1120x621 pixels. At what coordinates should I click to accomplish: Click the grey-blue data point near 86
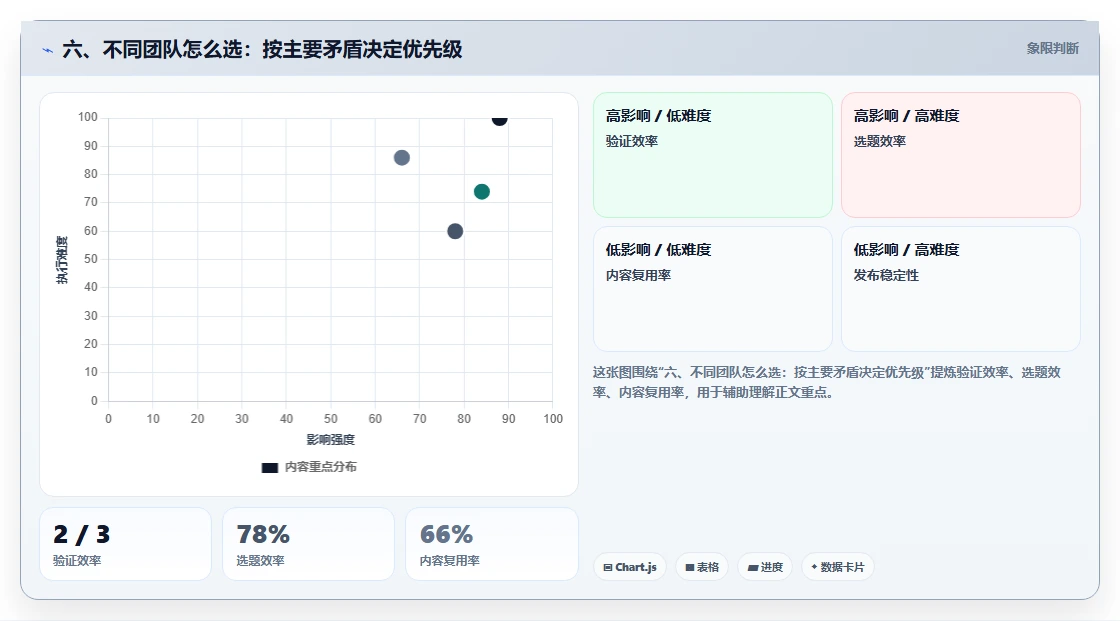tap(401, 158)
